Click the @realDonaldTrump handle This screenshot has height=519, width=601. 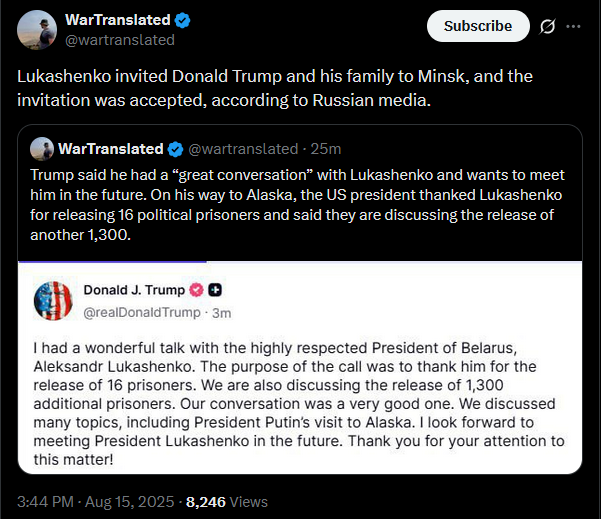point(139,312)
